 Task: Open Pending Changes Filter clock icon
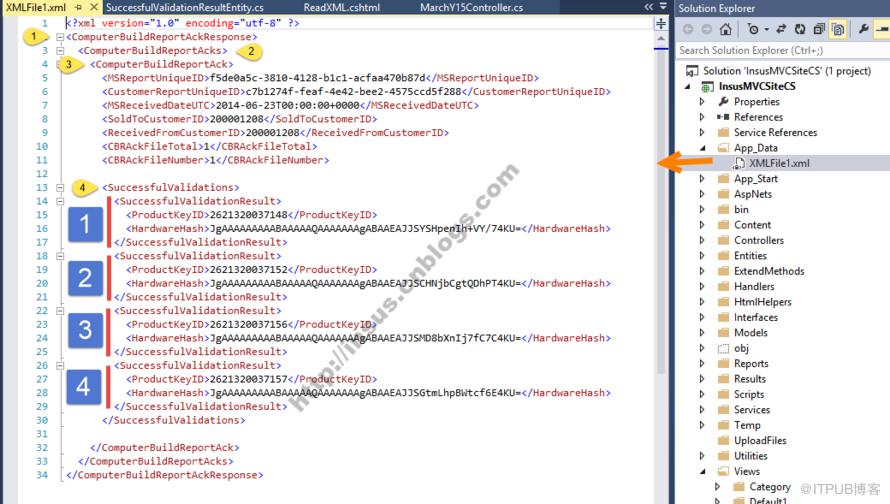(x=753, y=29)
